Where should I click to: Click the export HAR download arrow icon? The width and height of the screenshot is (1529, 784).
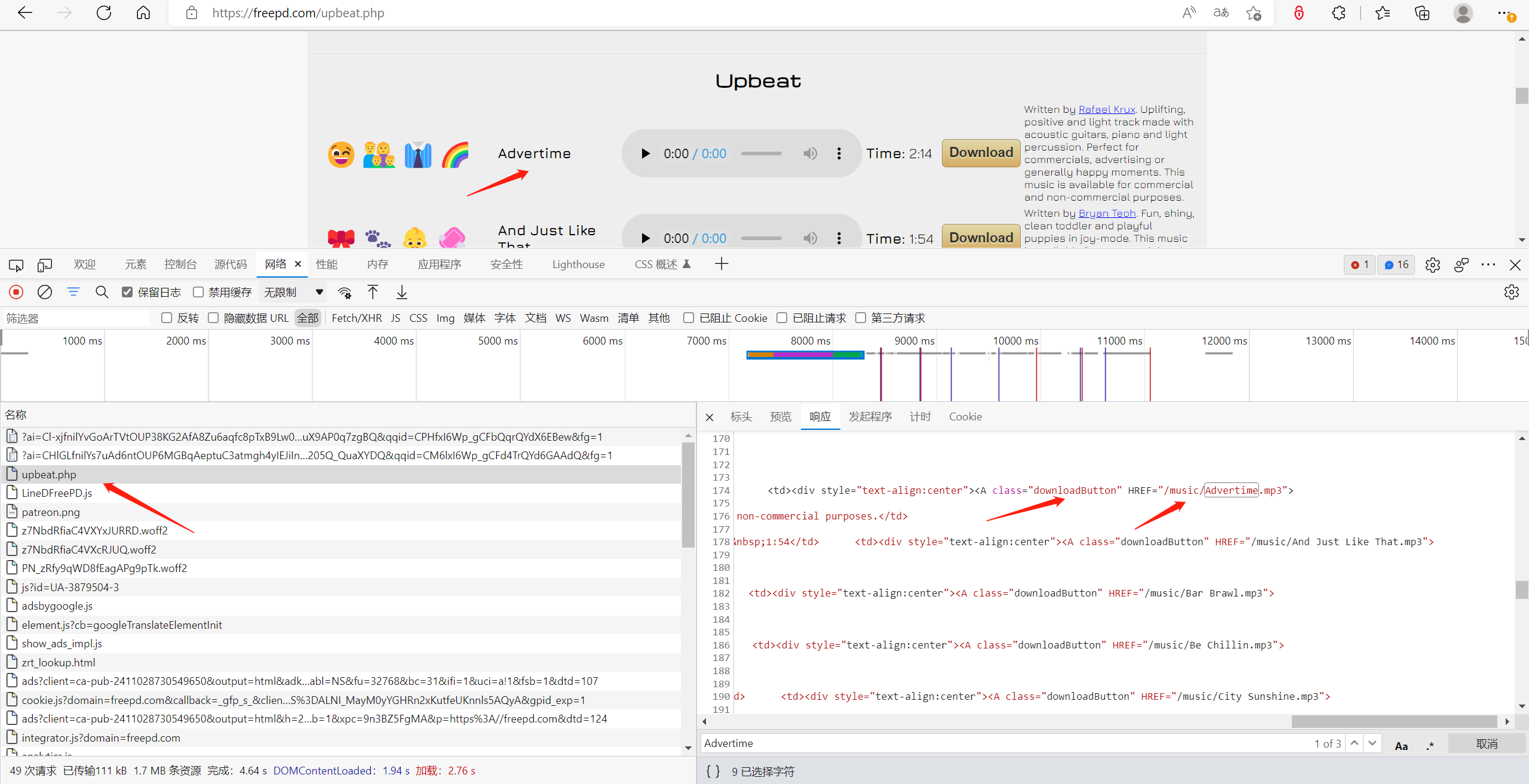click(402, 292)
